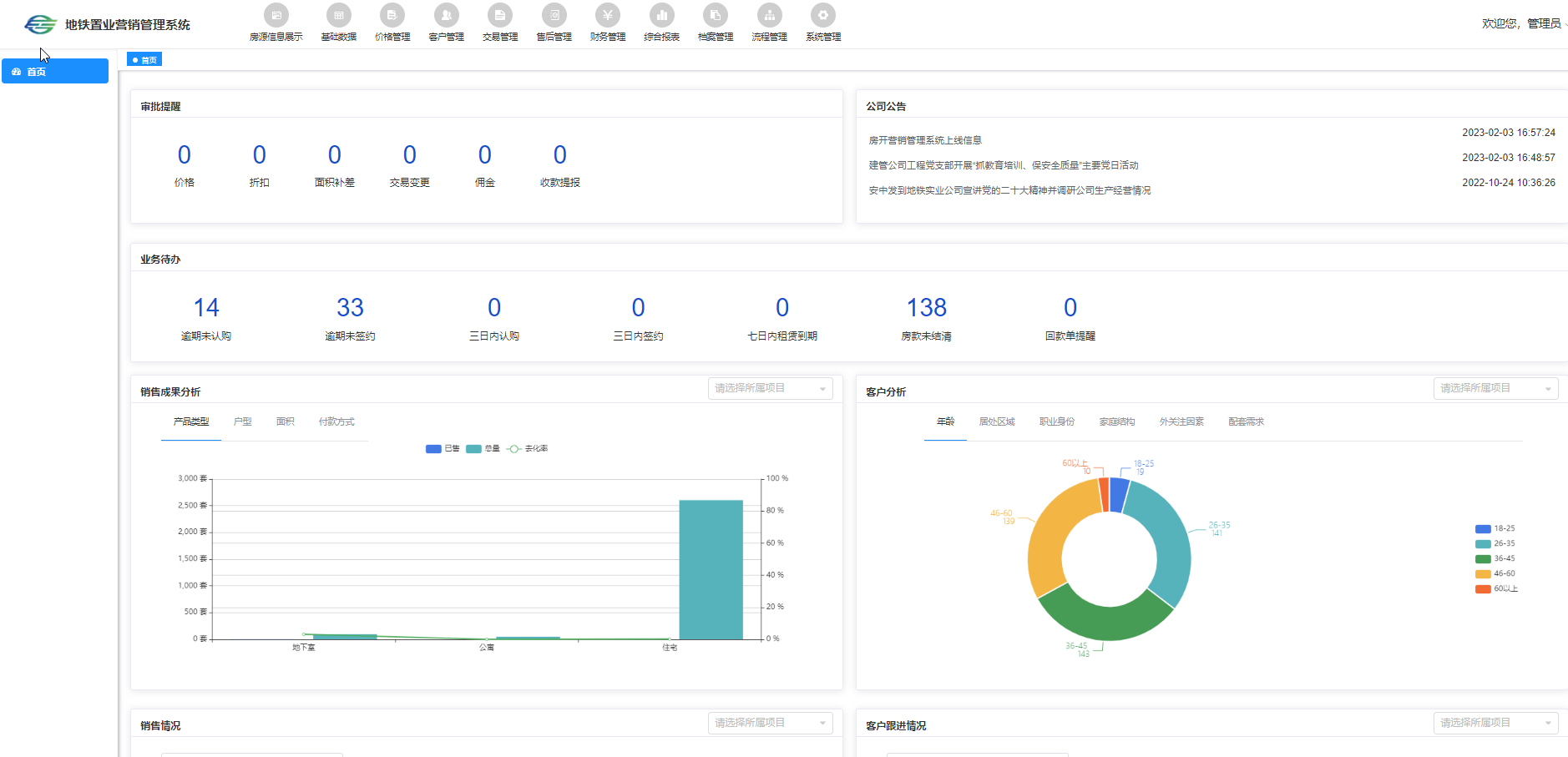This screenshot has height=757, width=1568.
Task: Select the 家庭结构 tab
Action: click(1117, 421)
